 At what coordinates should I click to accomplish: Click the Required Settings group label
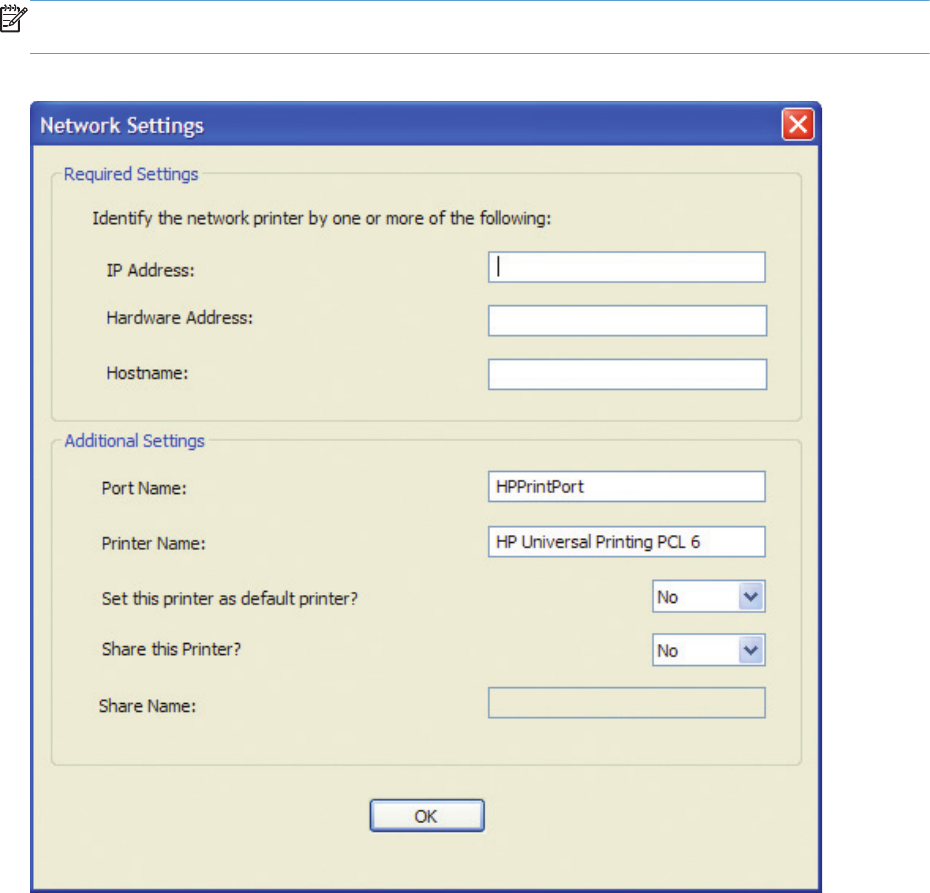pyautogui.click(x=130, y=174)
